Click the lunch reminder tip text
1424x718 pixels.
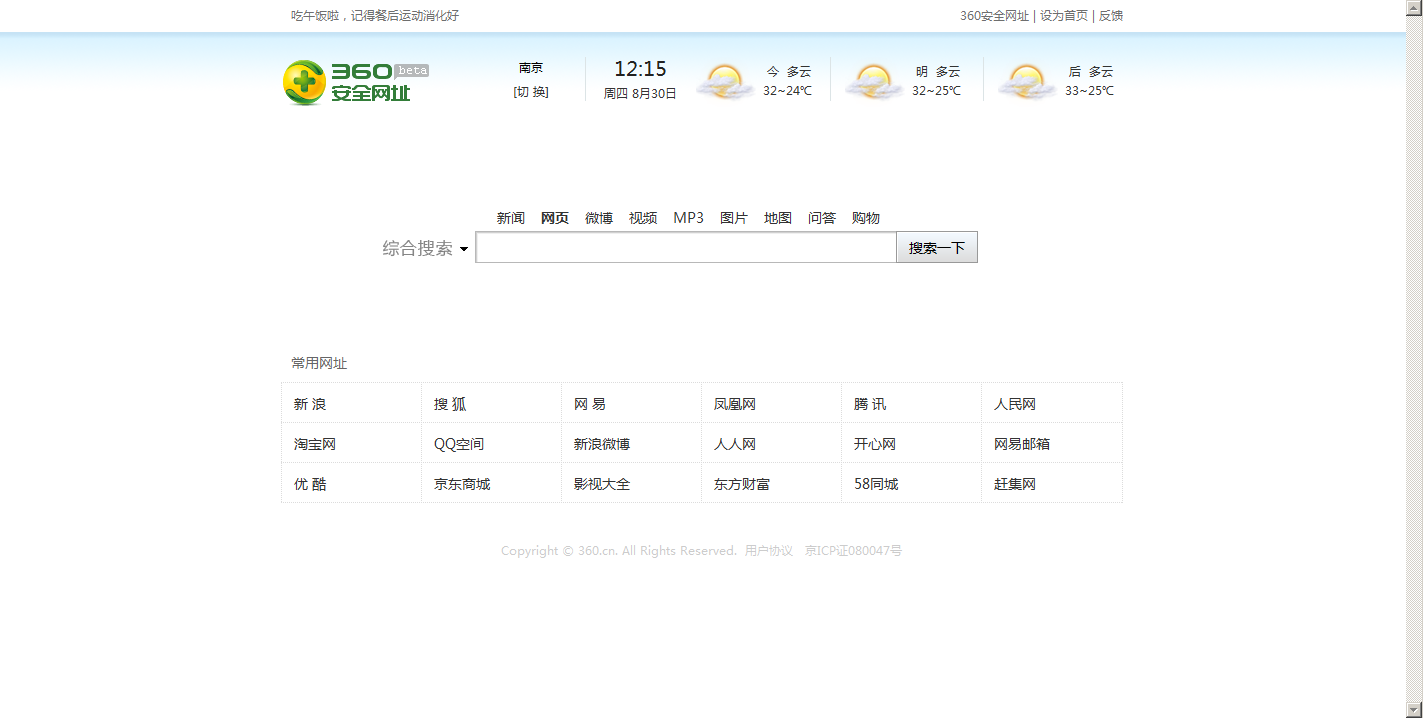click(x=375, y=16)
